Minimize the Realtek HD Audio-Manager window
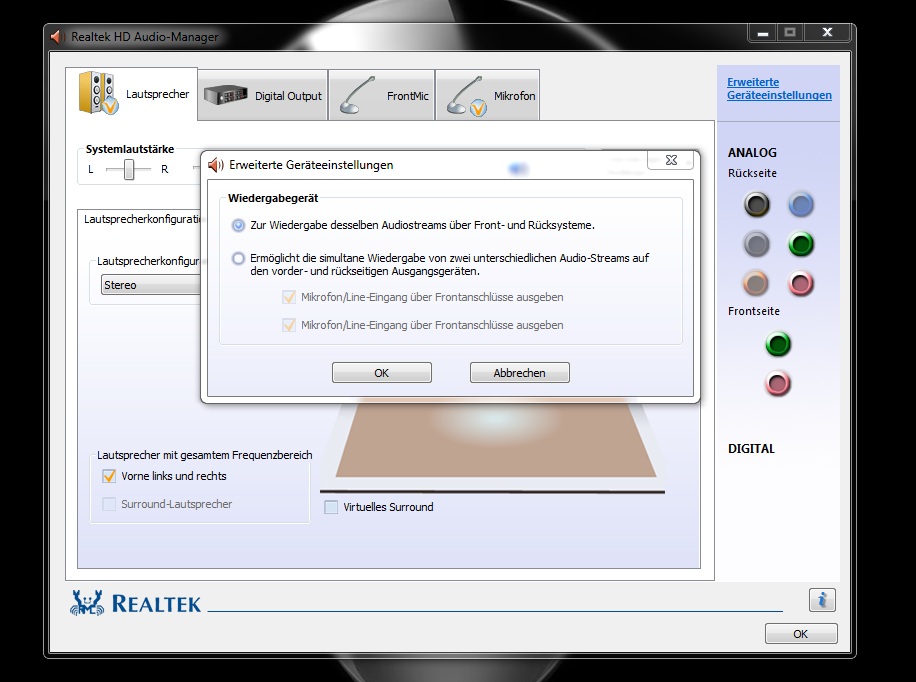This screenshot has height=682, width=916. click(x=762, y=33)
